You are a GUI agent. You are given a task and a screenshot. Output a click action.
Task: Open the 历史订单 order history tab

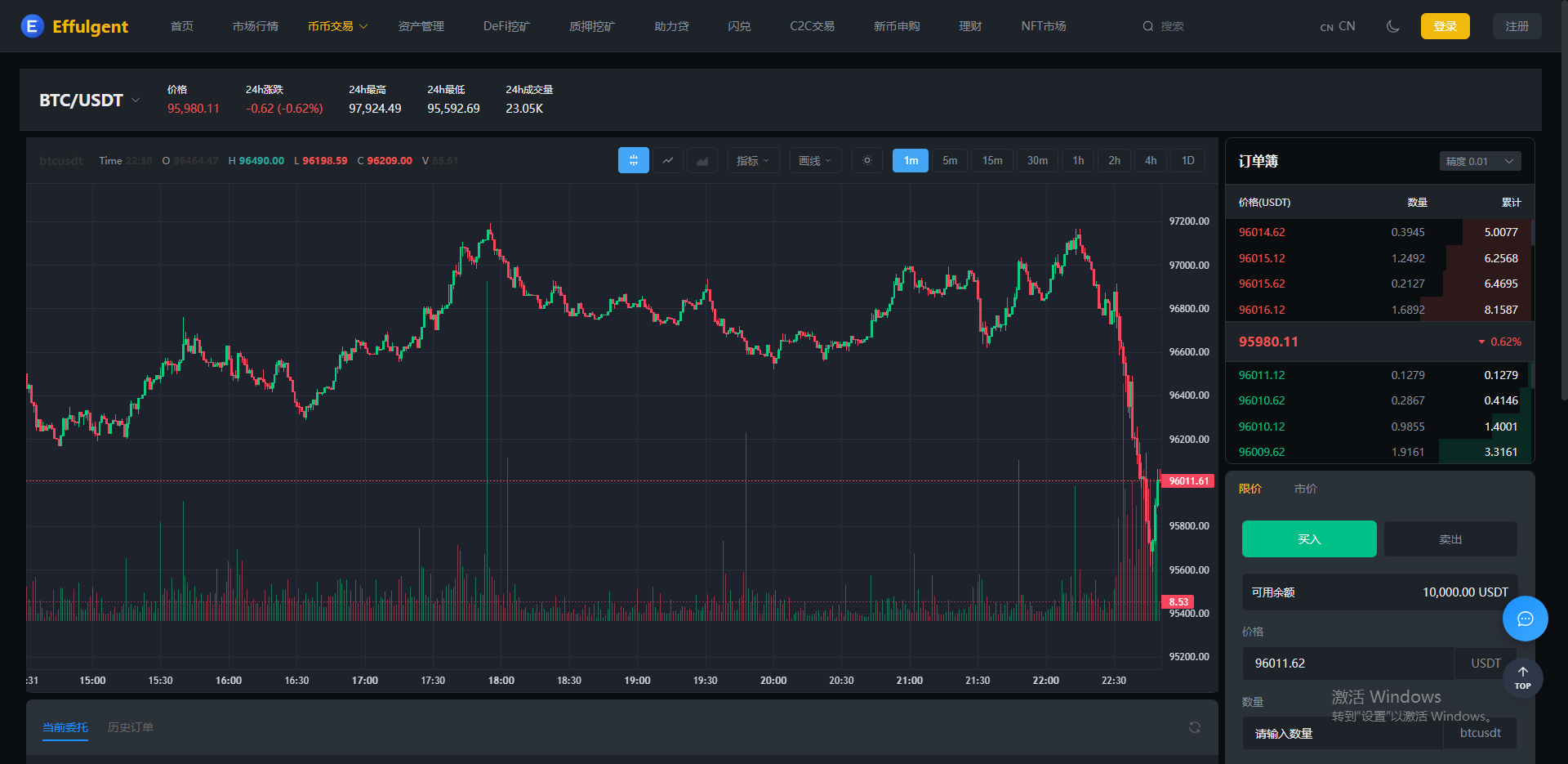[131, 727]
